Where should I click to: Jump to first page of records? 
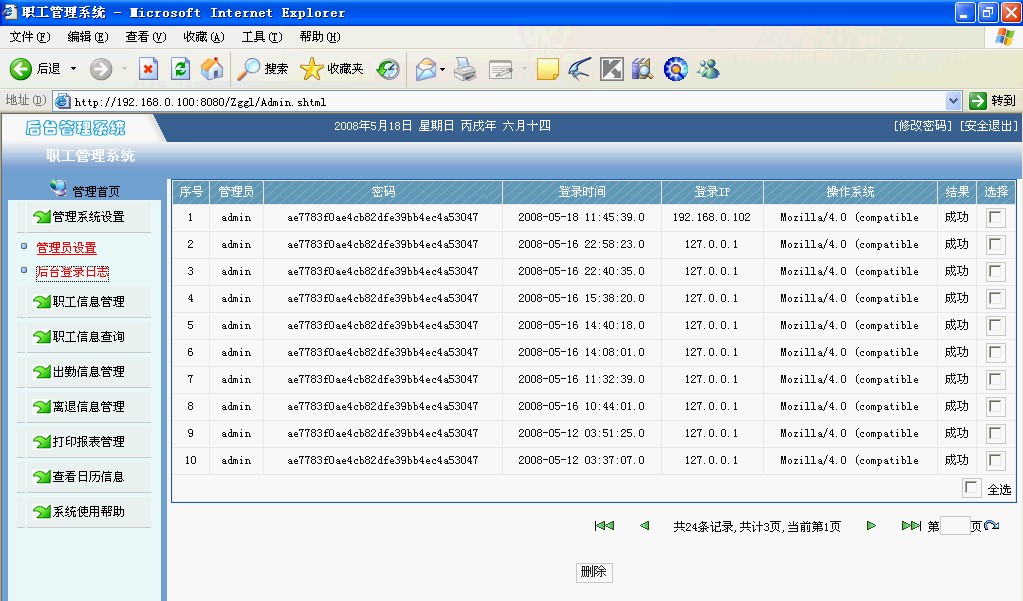(604, 525)
